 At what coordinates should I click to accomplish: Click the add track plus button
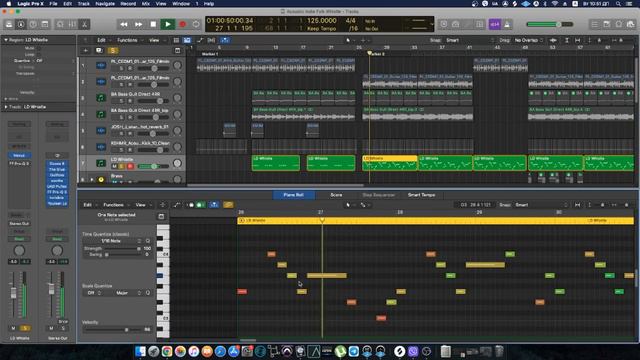pos(86,51)
